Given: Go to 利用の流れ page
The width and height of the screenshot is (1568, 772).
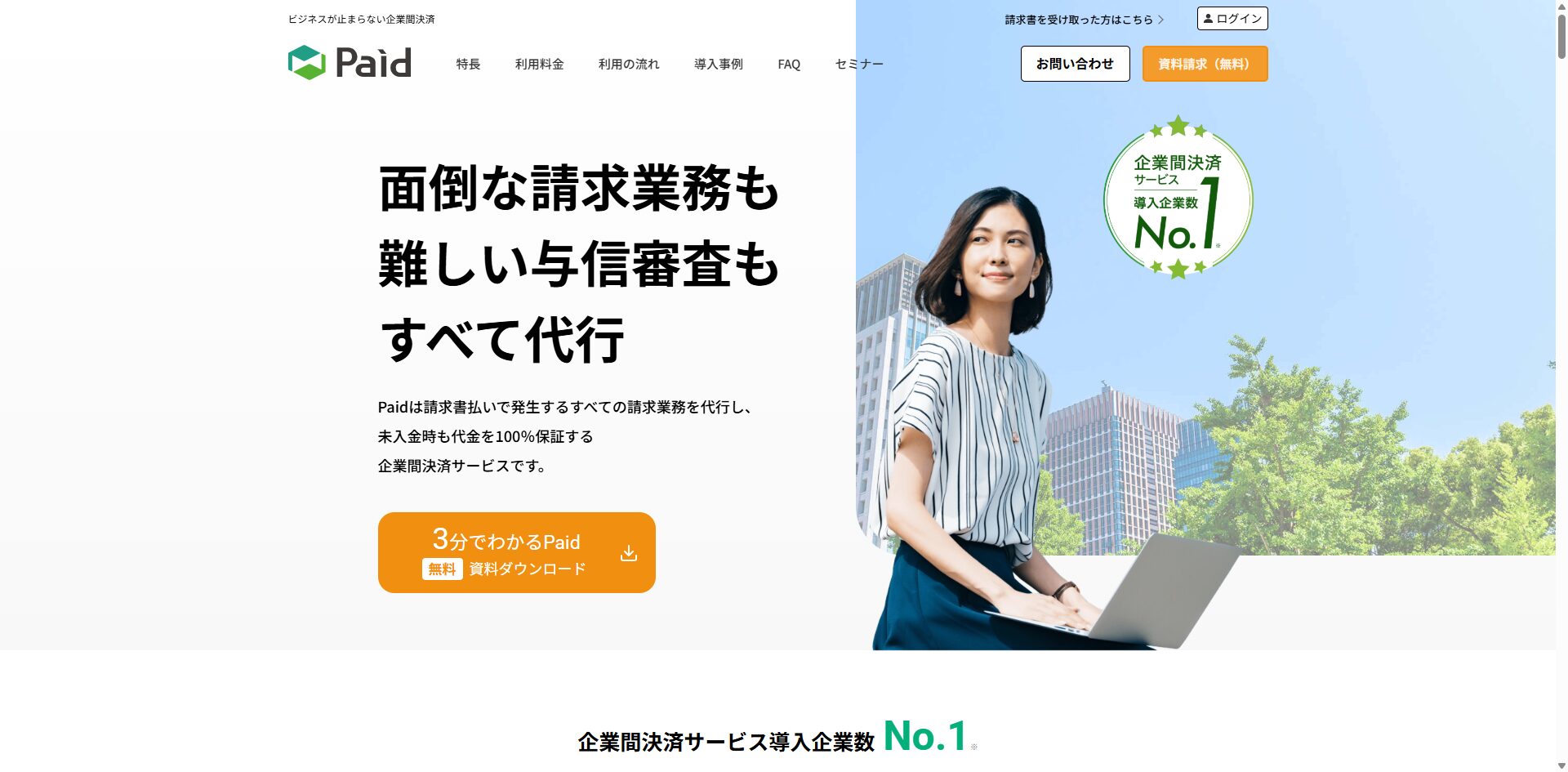Looking at the screenshot, I should coord(628,64).
